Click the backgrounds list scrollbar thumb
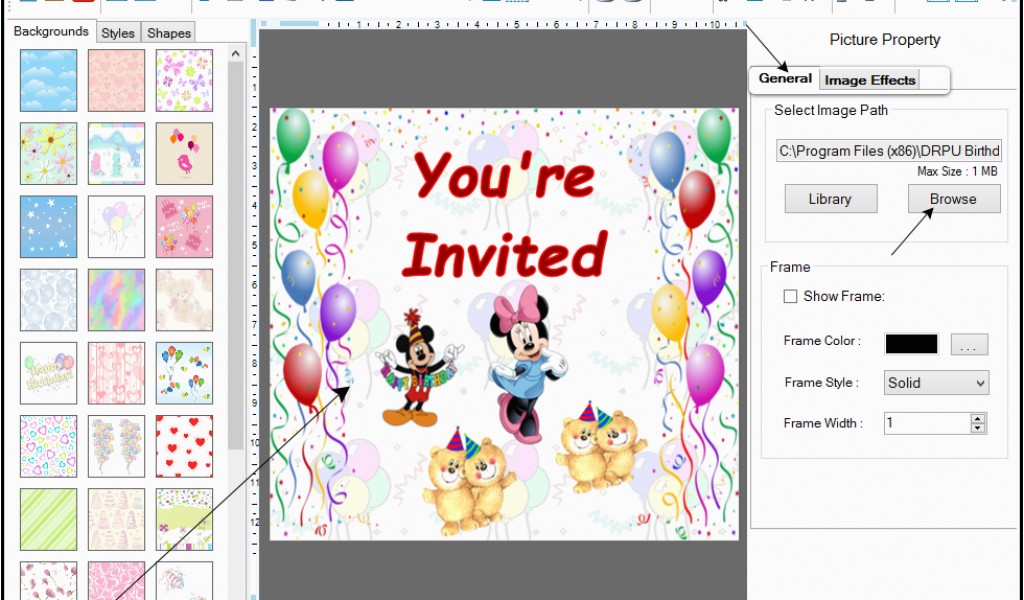 pyautogui.click(x=236, y=255)
